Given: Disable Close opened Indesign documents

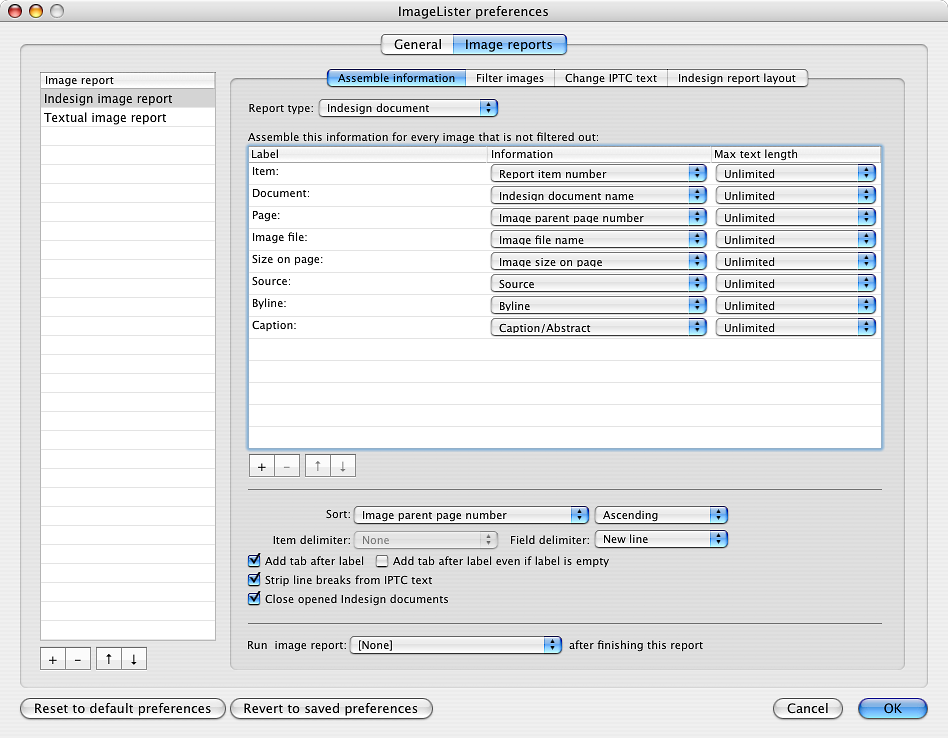Looking at the screenshot, I should tap(255, 598).
